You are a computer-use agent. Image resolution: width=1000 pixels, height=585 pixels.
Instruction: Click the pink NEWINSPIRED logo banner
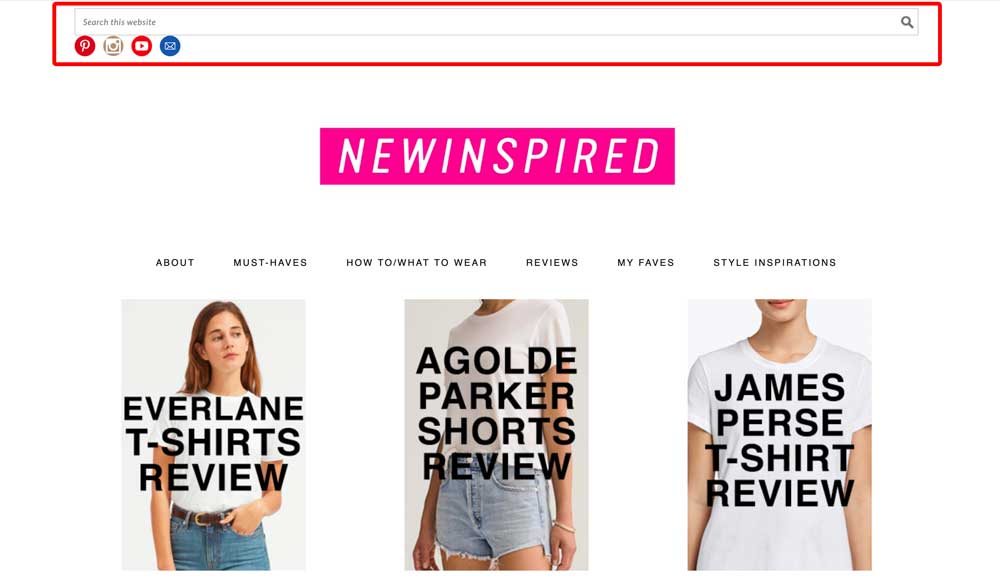[497, 156]
